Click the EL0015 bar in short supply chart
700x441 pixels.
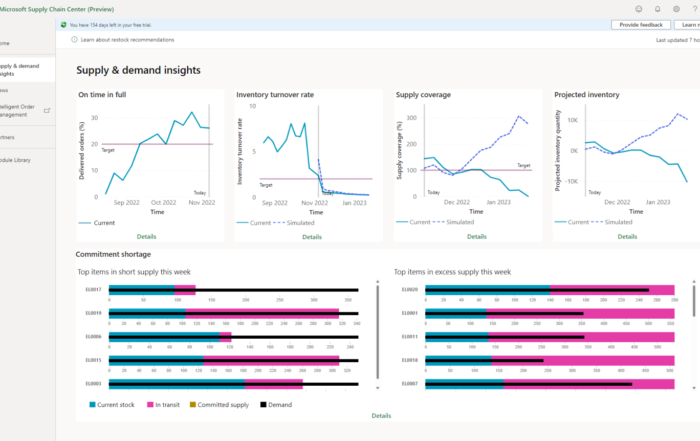pyautogui.click(x=233, y=360)
